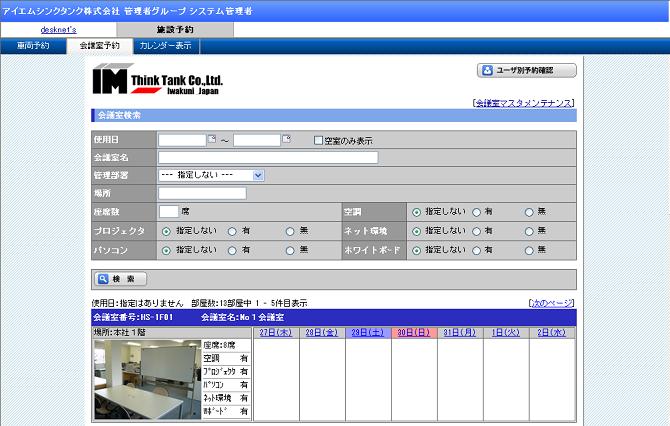Go to 次のページ link
The height and width of the screenshot is (426, 670).
click(x=551, y=302)
